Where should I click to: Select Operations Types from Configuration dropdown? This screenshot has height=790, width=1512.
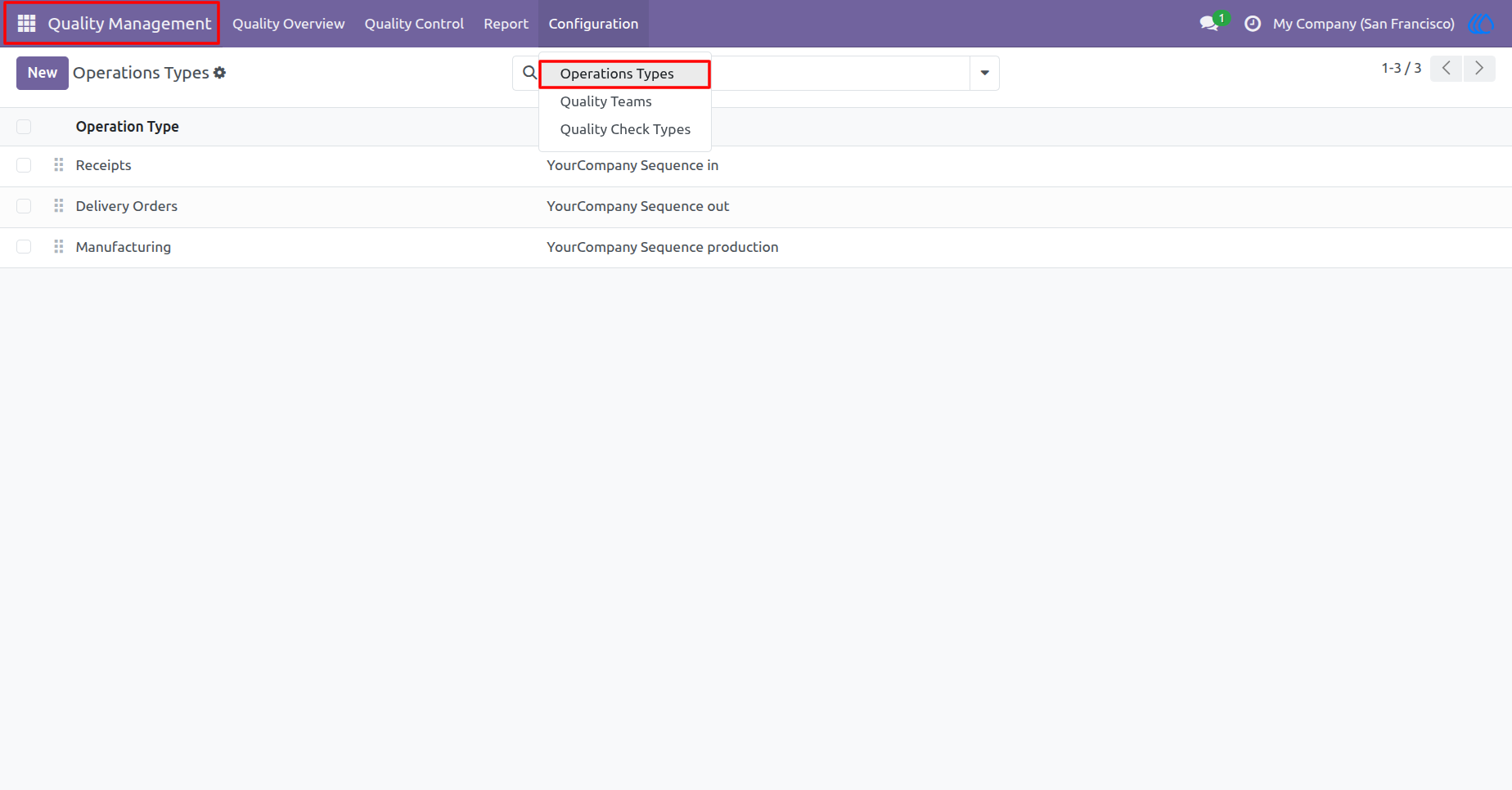click(624, 74)
